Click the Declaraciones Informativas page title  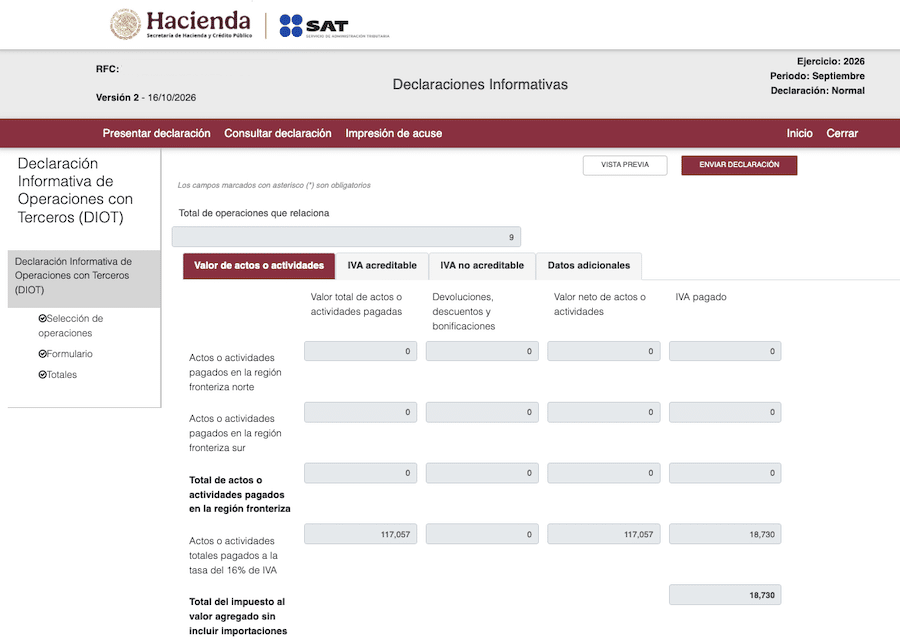click(x=480, y=84)
